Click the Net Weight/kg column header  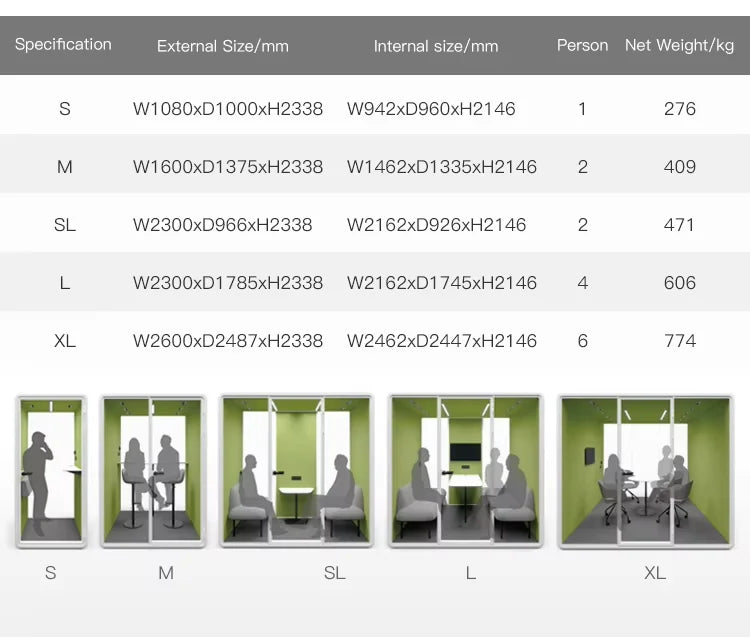tap(679, 45)
